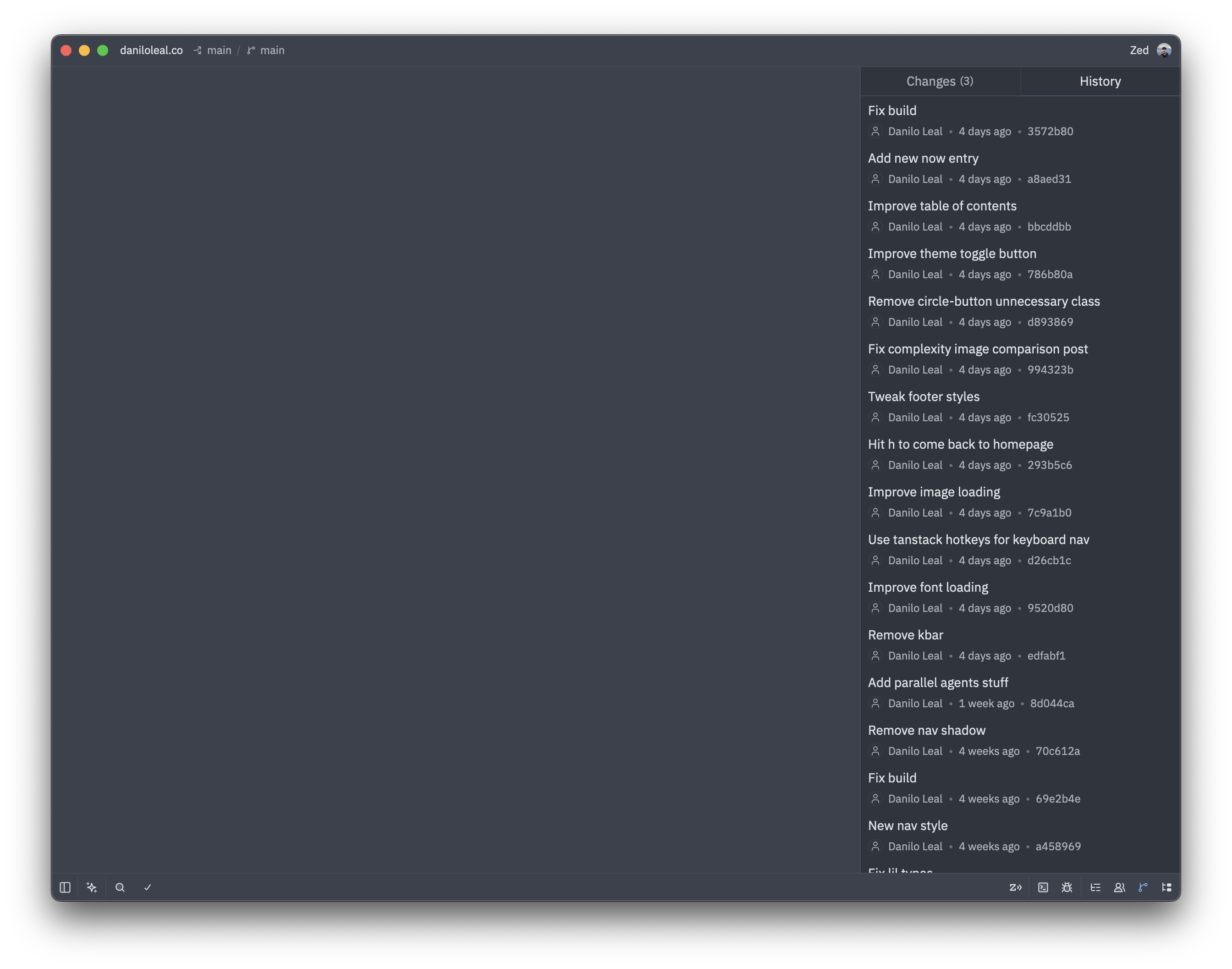Open the collaboration people icon
The height and width of the screenshot is (969, 1232).
point(1119,887)
